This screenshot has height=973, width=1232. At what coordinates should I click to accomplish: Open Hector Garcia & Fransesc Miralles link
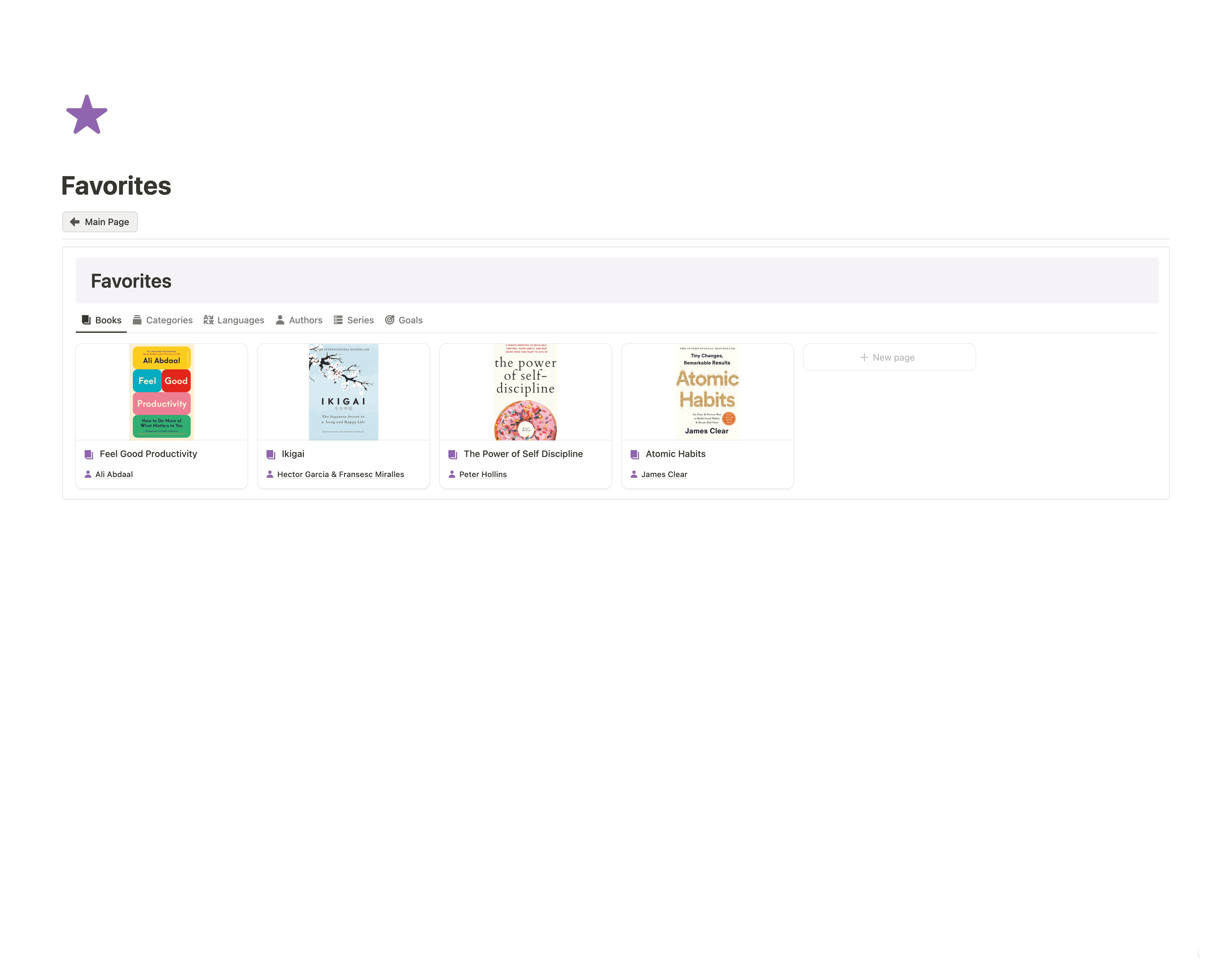(x=340, y=474)
